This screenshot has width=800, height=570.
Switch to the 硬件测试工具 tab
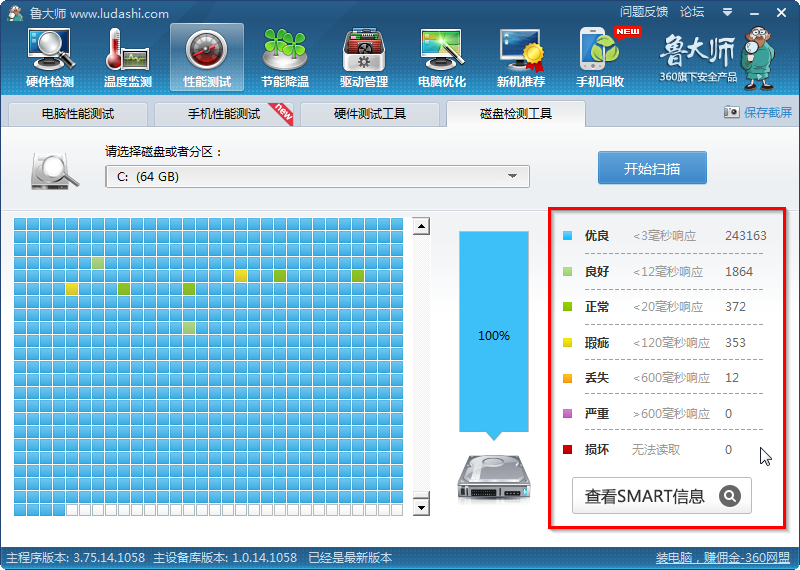click(369, 114)
